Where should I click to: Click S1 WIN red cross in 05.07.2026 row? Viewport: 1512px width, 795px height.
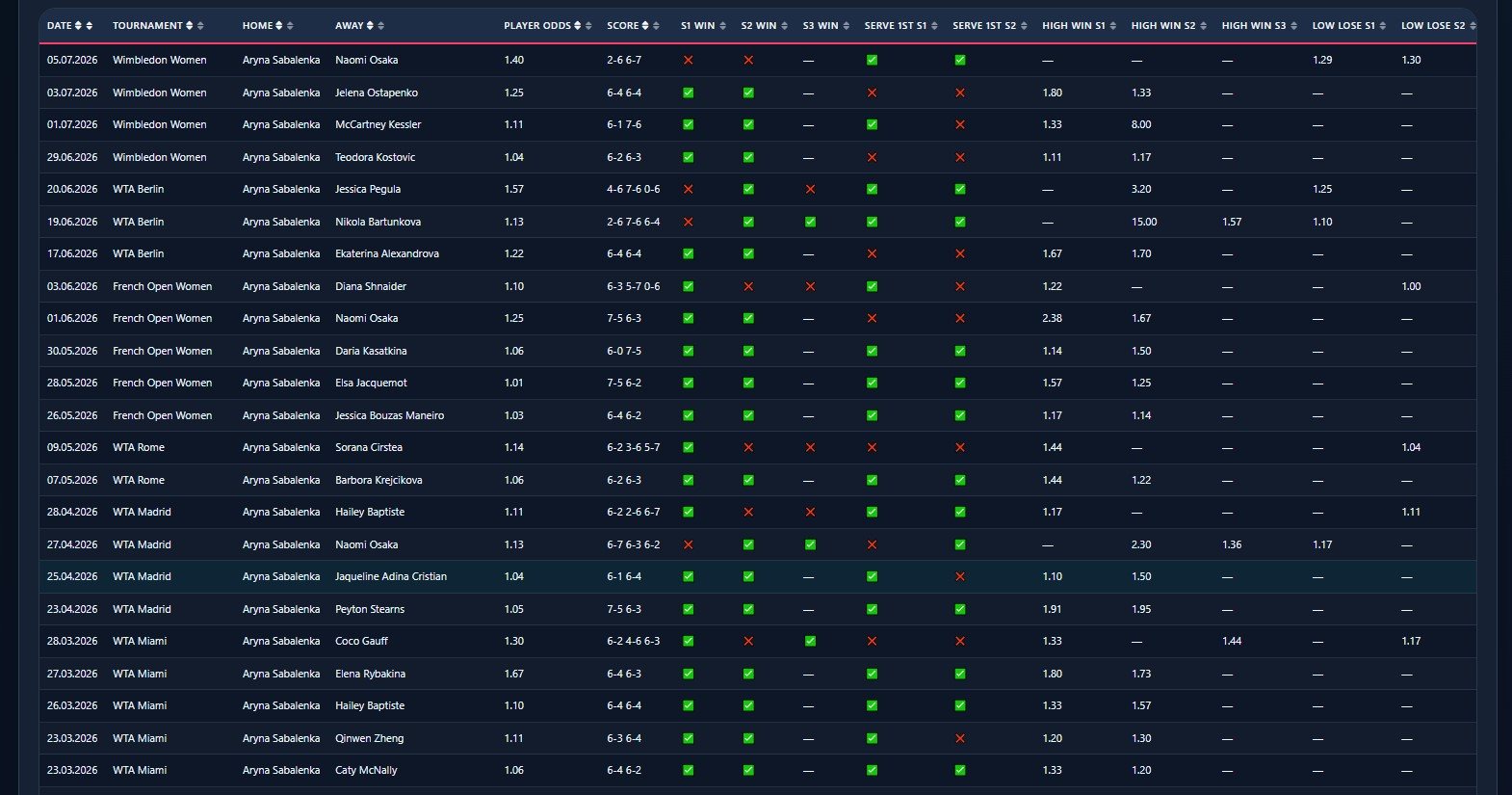[x=688, y=60]
